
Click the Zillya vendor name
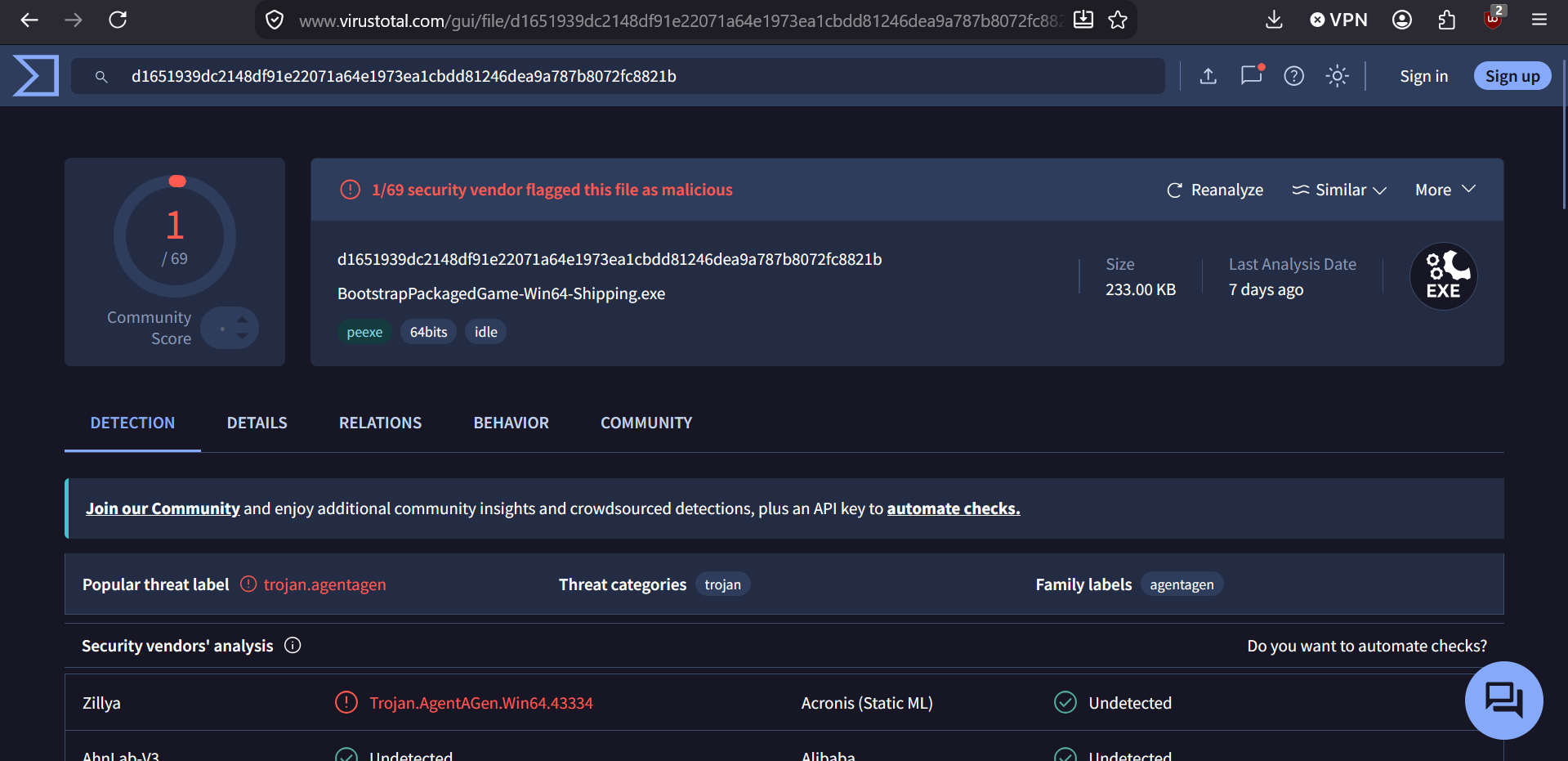pyautogui.click(x=101, y=703)
